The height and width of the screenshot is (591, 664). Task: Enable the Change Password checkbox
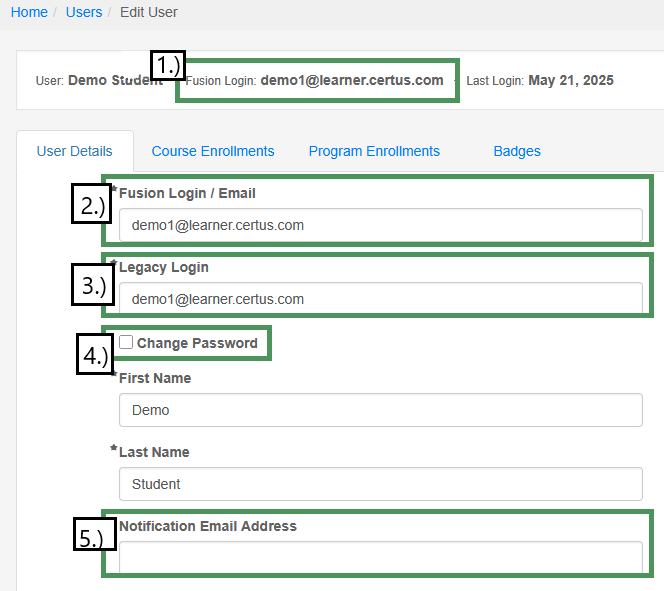126,342
